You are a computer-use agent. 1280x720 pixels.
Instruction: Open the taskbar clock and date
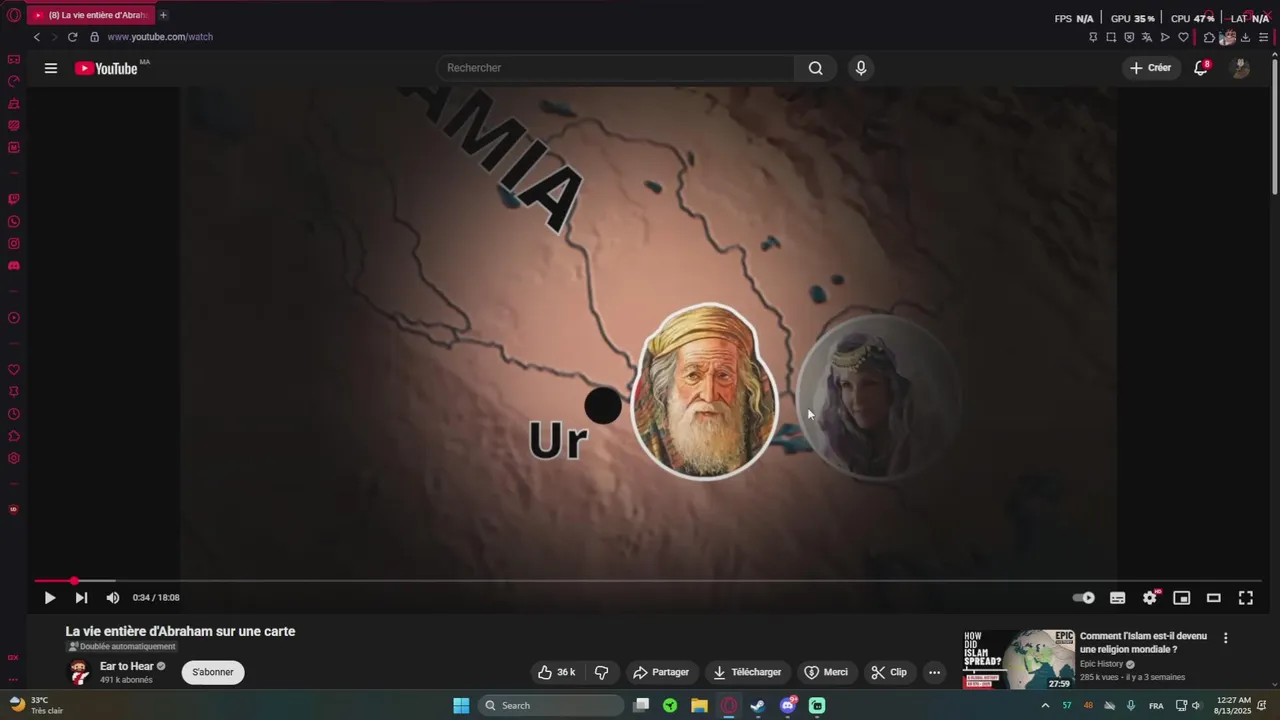point(1234,705)
